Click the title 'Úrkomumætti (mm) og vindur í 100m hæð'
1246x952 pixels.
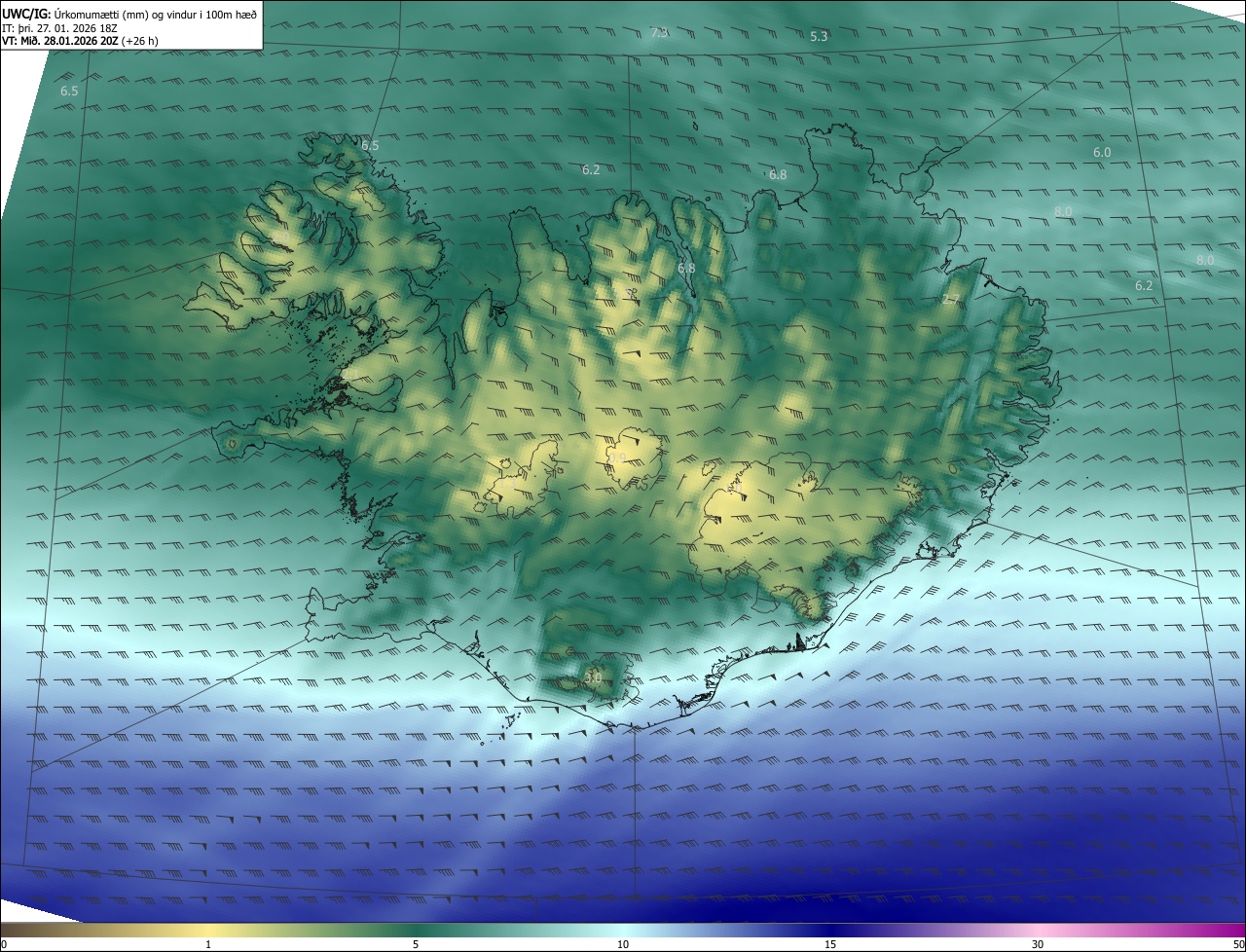[155, 14]
